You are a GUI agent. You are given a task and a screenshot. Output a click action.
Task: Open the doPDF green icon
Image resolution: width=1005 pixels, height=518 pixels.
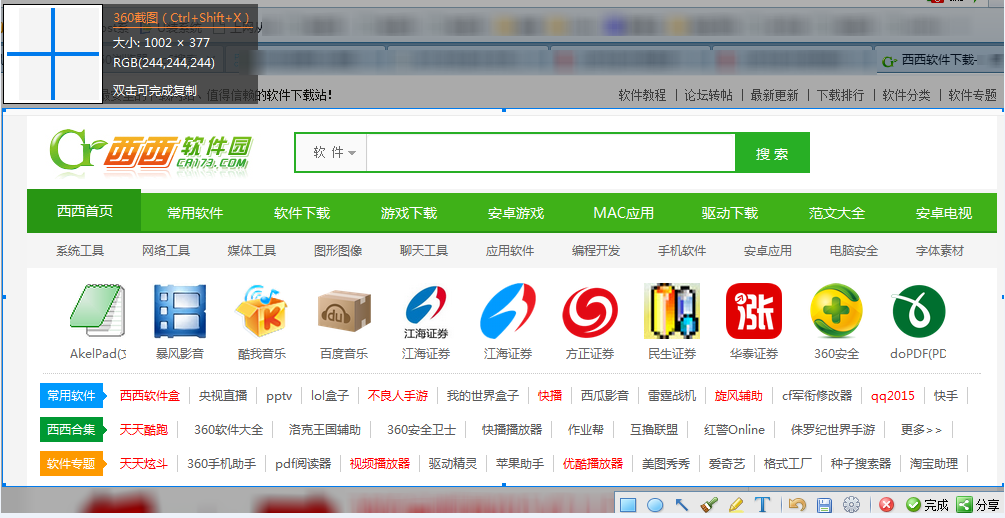pos(918,312)
